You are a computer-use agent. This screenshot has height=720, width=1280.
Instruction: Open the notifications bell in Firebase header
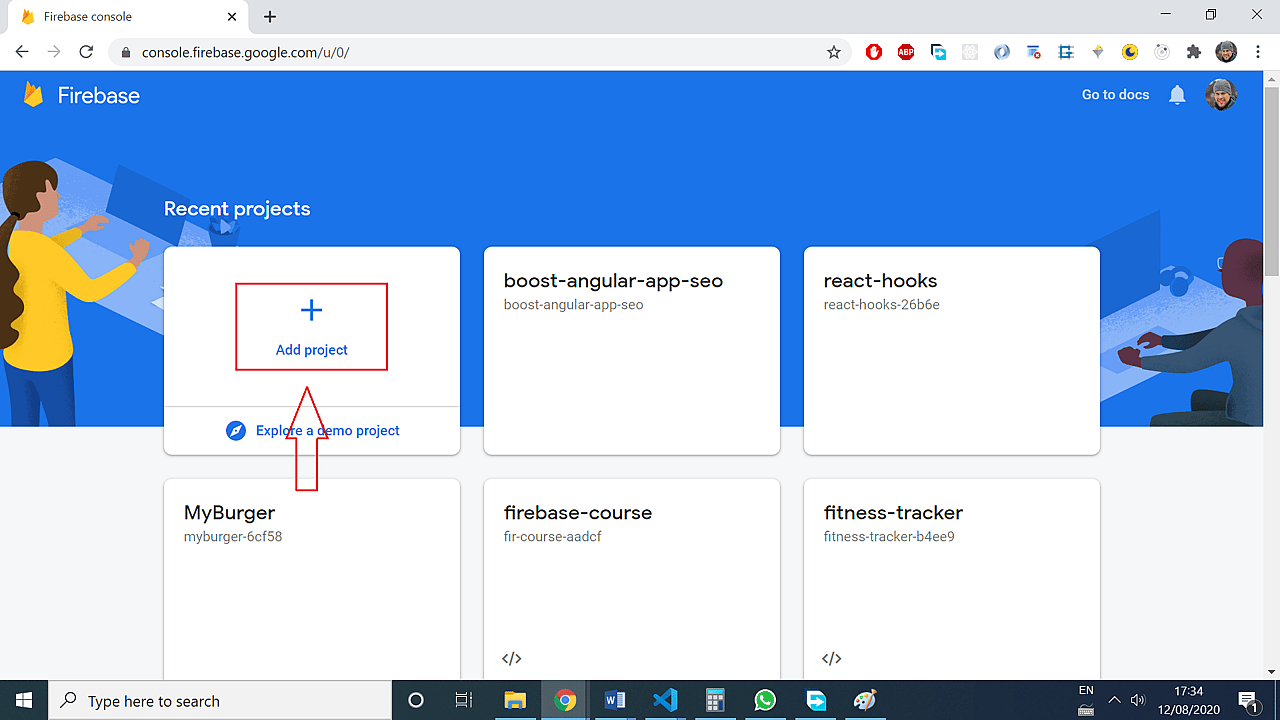point(1177,94)
